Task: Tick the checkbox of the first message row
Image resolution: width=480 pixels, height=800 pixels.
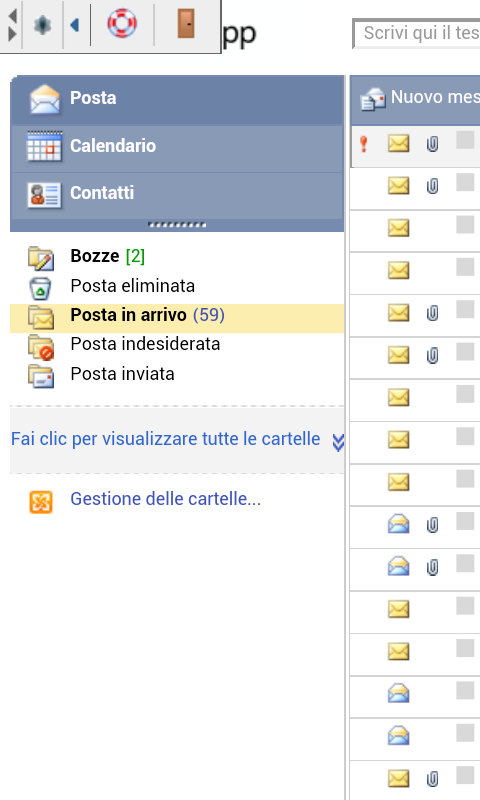Action: (465, 140)
